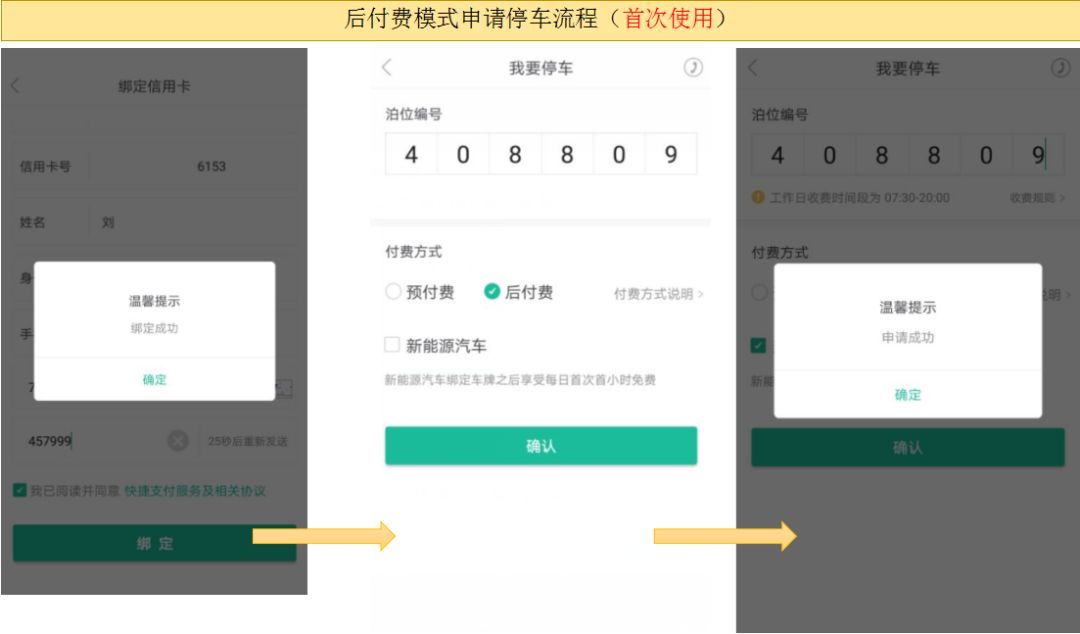Select the 预付费 payment radio button
Image resolution: width=1080 pixels, height=634 pixels.
click(x=392, y=292)
